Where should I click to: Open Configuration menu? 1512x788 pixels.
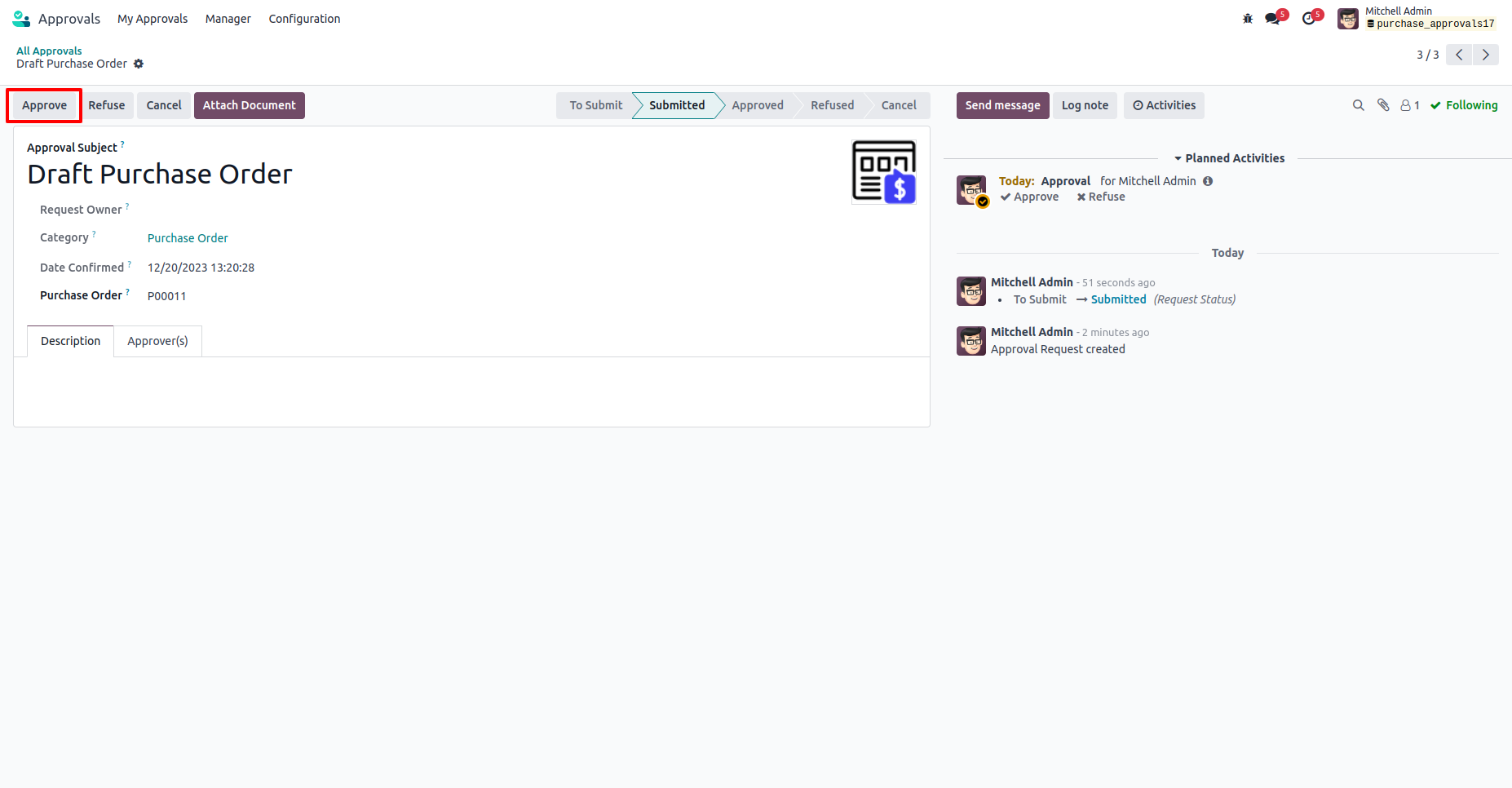(x=304, y=18)
